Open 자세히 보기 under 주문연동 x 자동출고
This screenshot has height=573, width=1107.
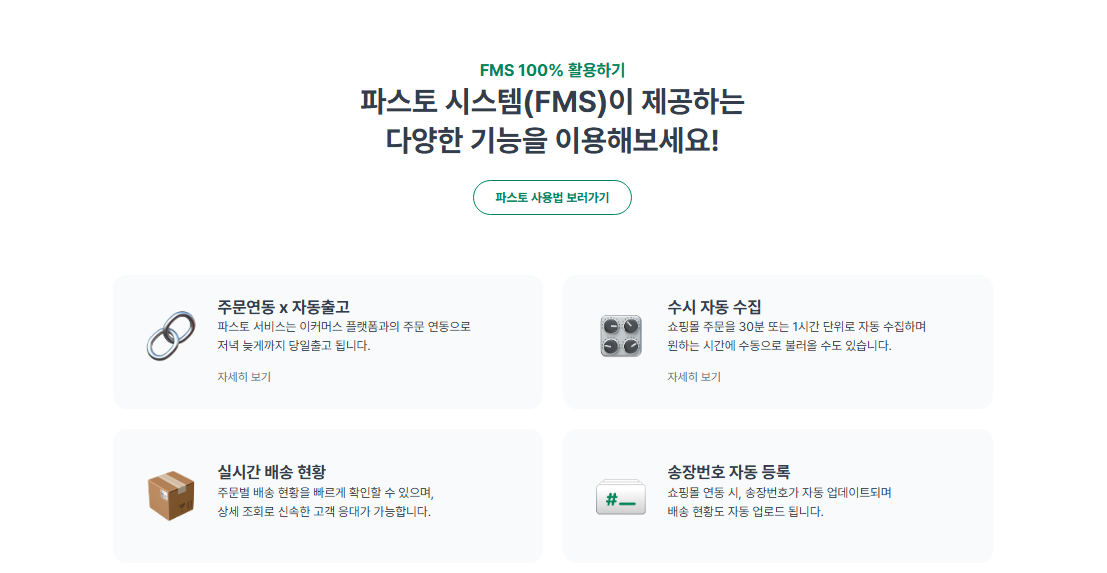point(244,377)
